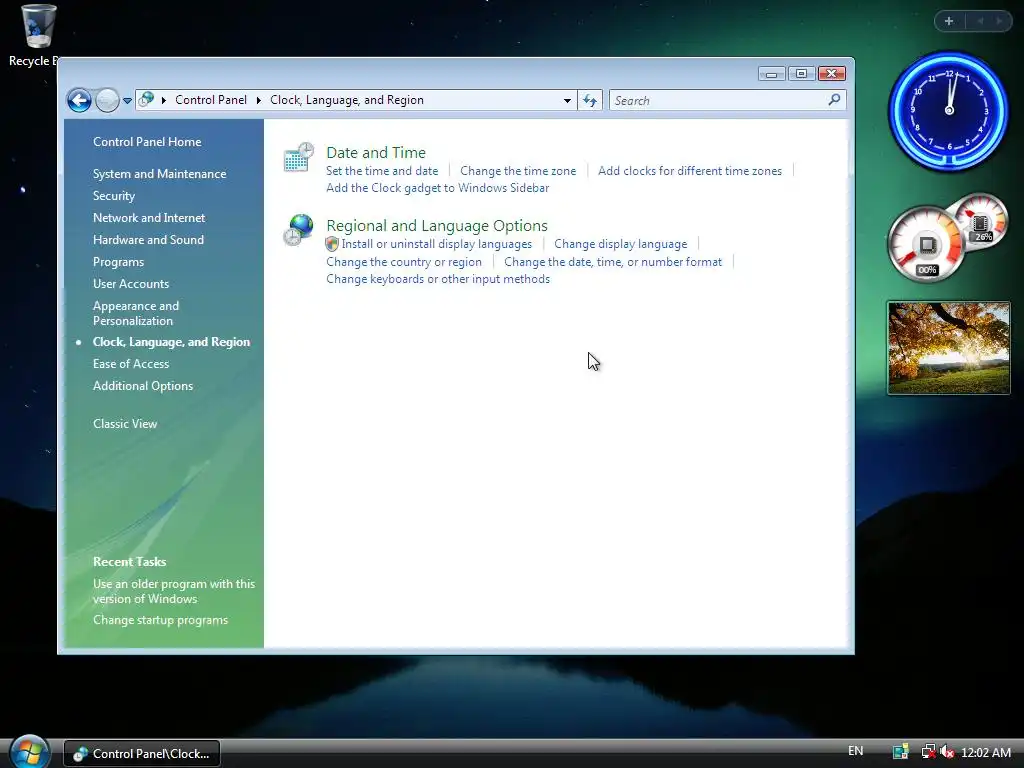Click Change keyboards or other input methods
This screenshot has width=1024, height=768.
click(438, 279)
